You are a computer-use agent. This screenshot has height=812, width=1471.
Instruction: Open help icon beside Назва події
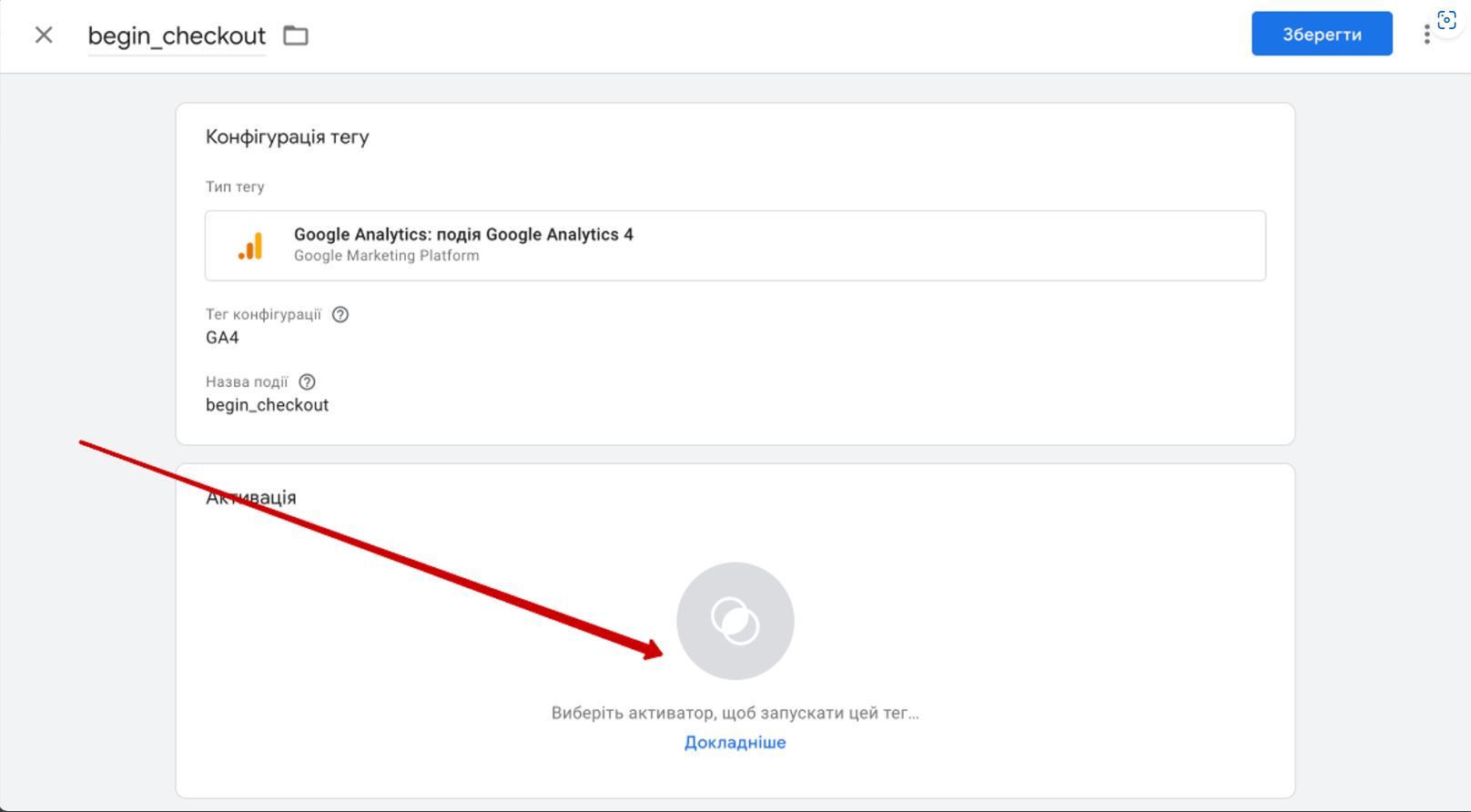308,381
